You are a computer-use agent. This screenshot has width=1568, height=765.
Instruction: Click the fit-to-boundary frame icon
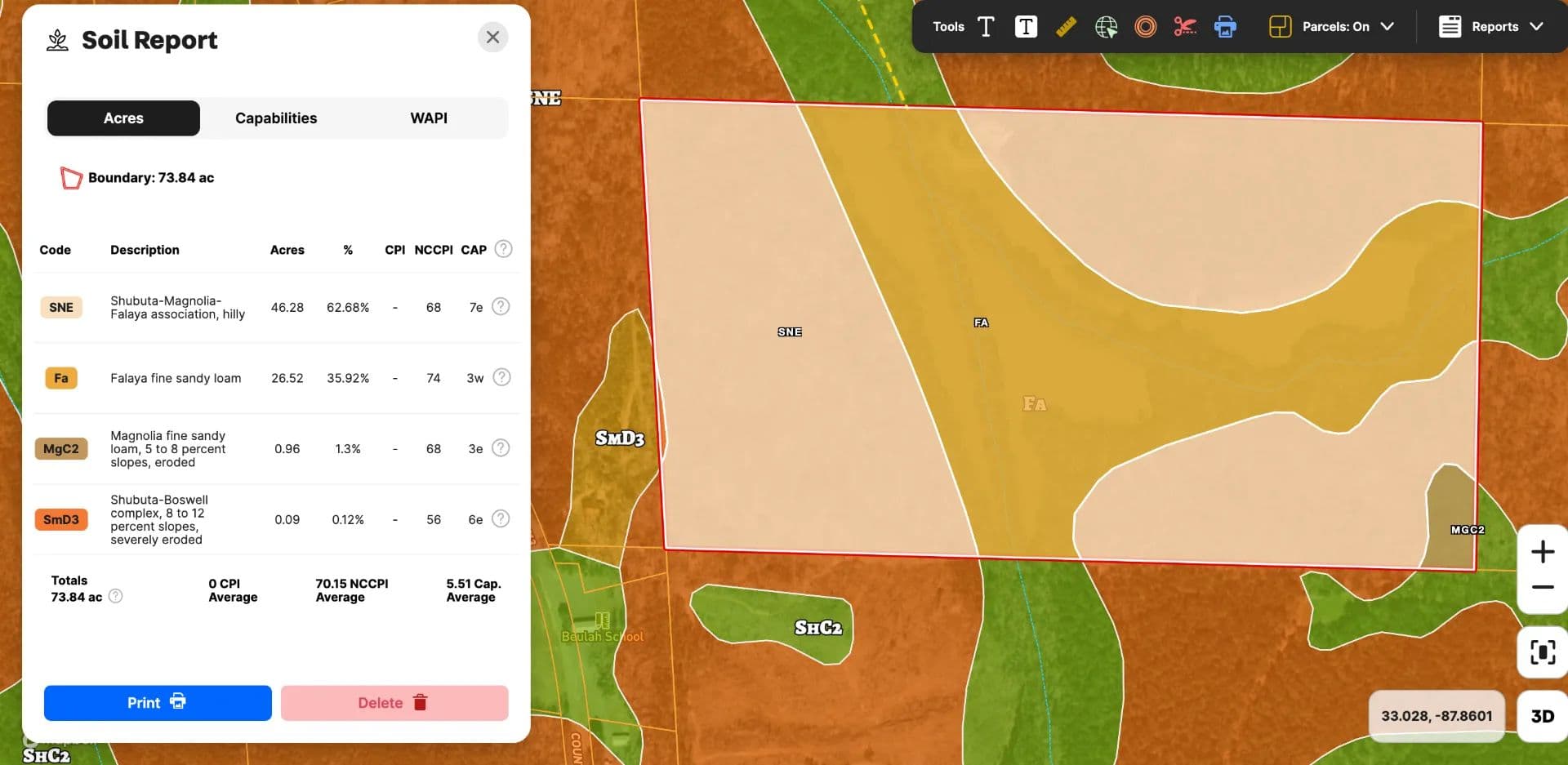tap(1542, 652)
